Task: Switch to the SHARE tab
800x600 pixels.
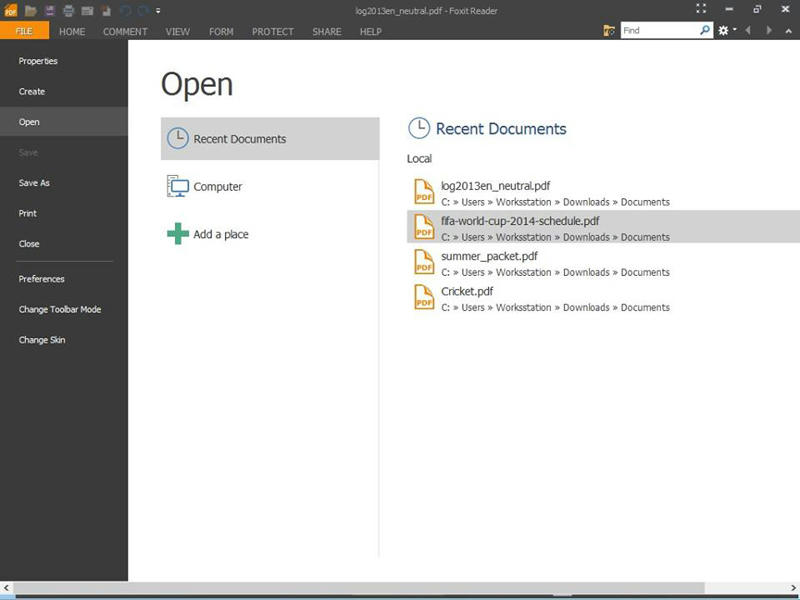Action: coord(327,32)
